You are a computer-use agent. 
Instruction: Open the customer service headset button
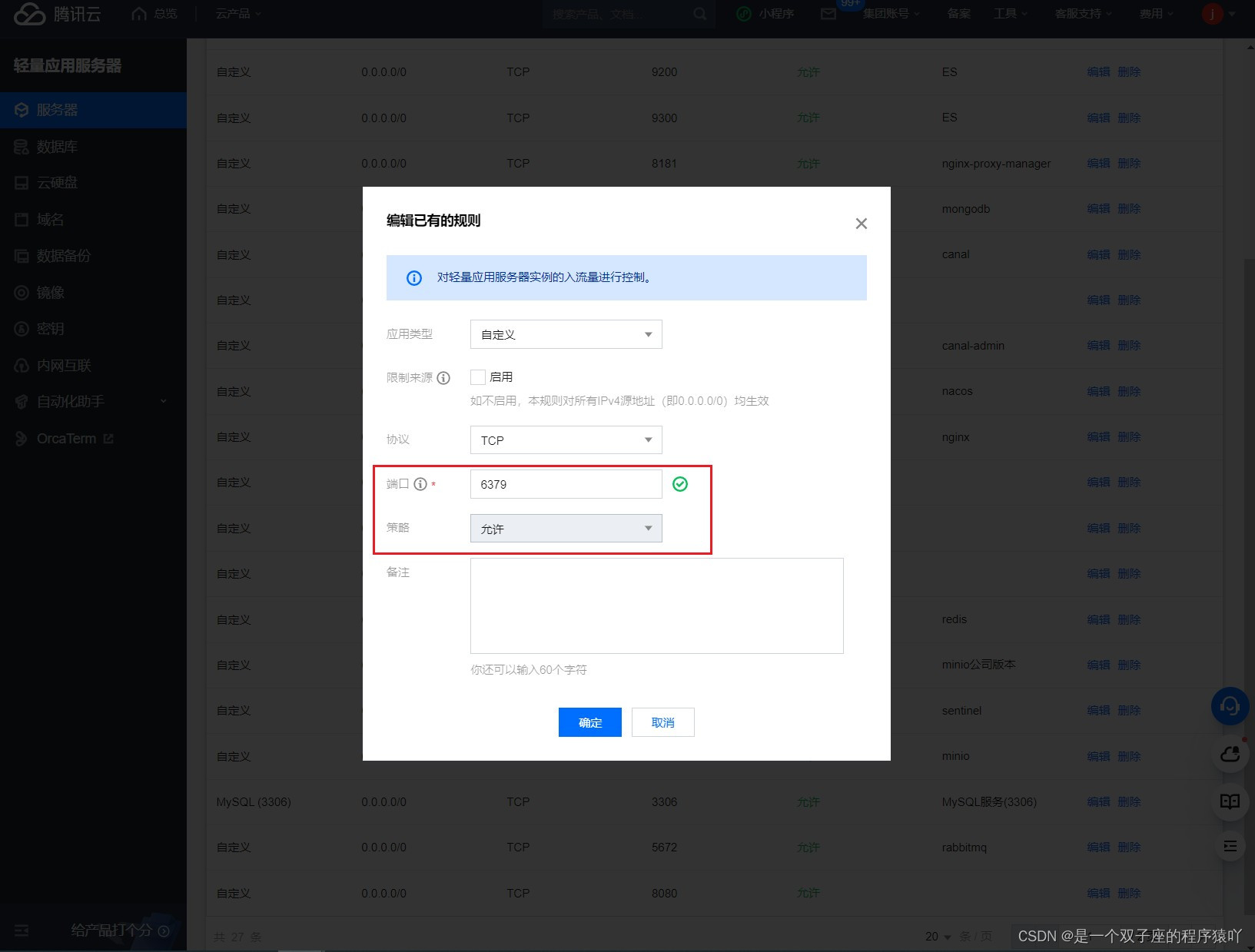click(1230, 706)
